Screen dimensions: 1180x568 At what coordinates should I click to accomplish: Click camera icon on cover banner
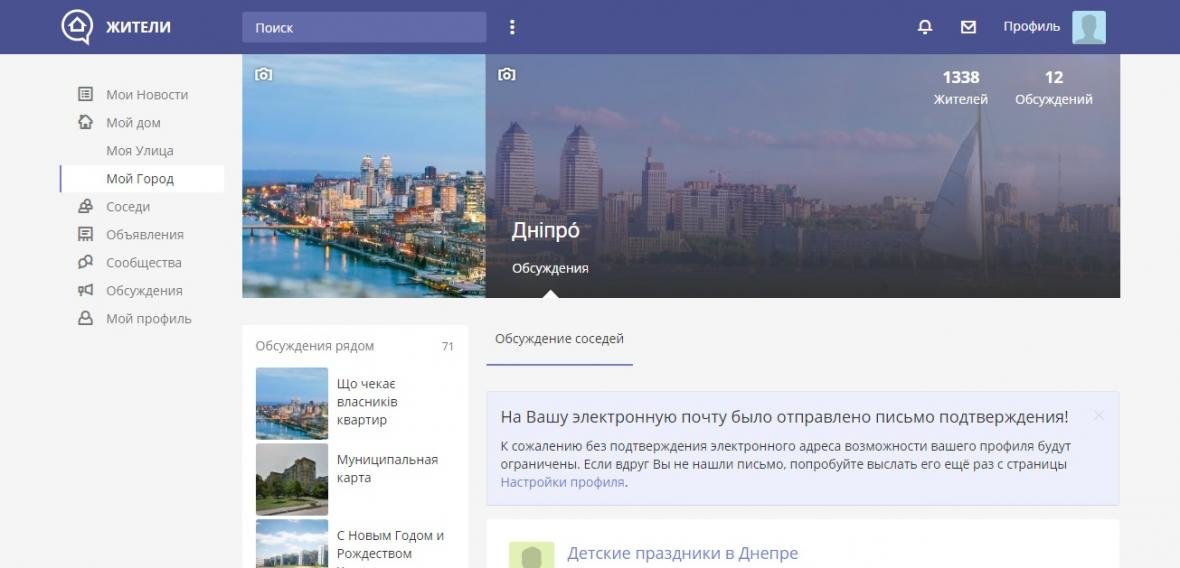[x=507, y=74]
